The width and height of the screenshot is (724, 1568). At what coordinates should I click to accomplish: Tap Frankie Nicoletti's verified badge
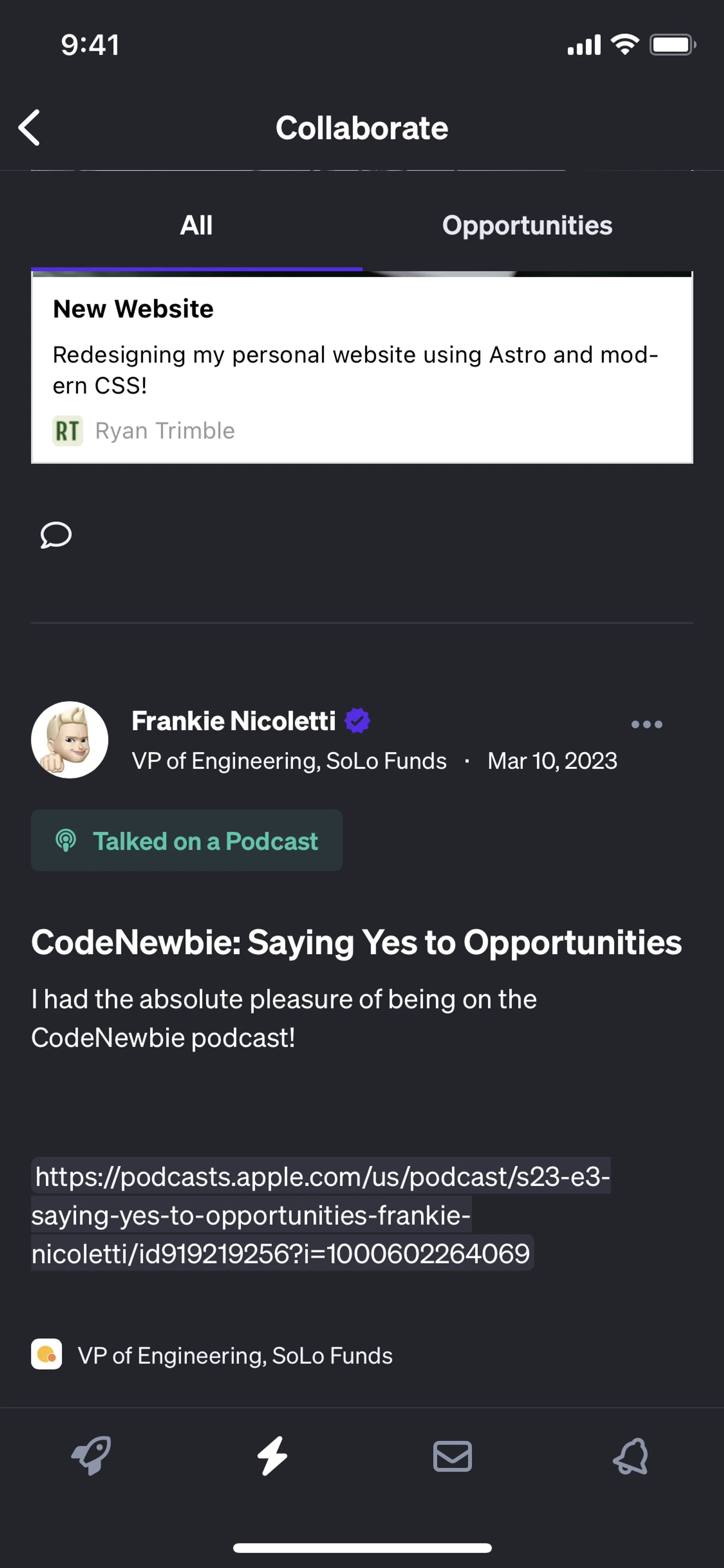coord(357,721)
